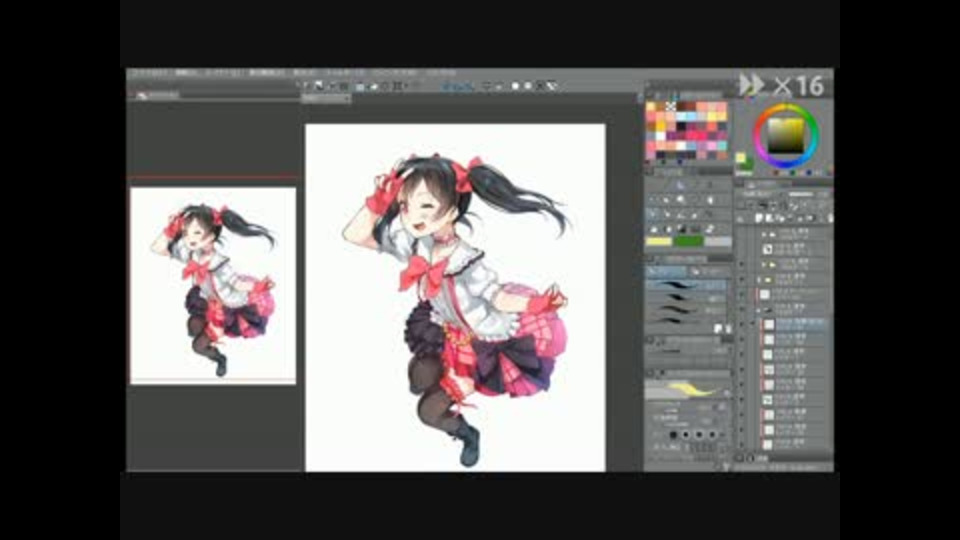Open the File menu in the menu bar
The width and height of the screenshot is (960, 540).
(148, 73)
